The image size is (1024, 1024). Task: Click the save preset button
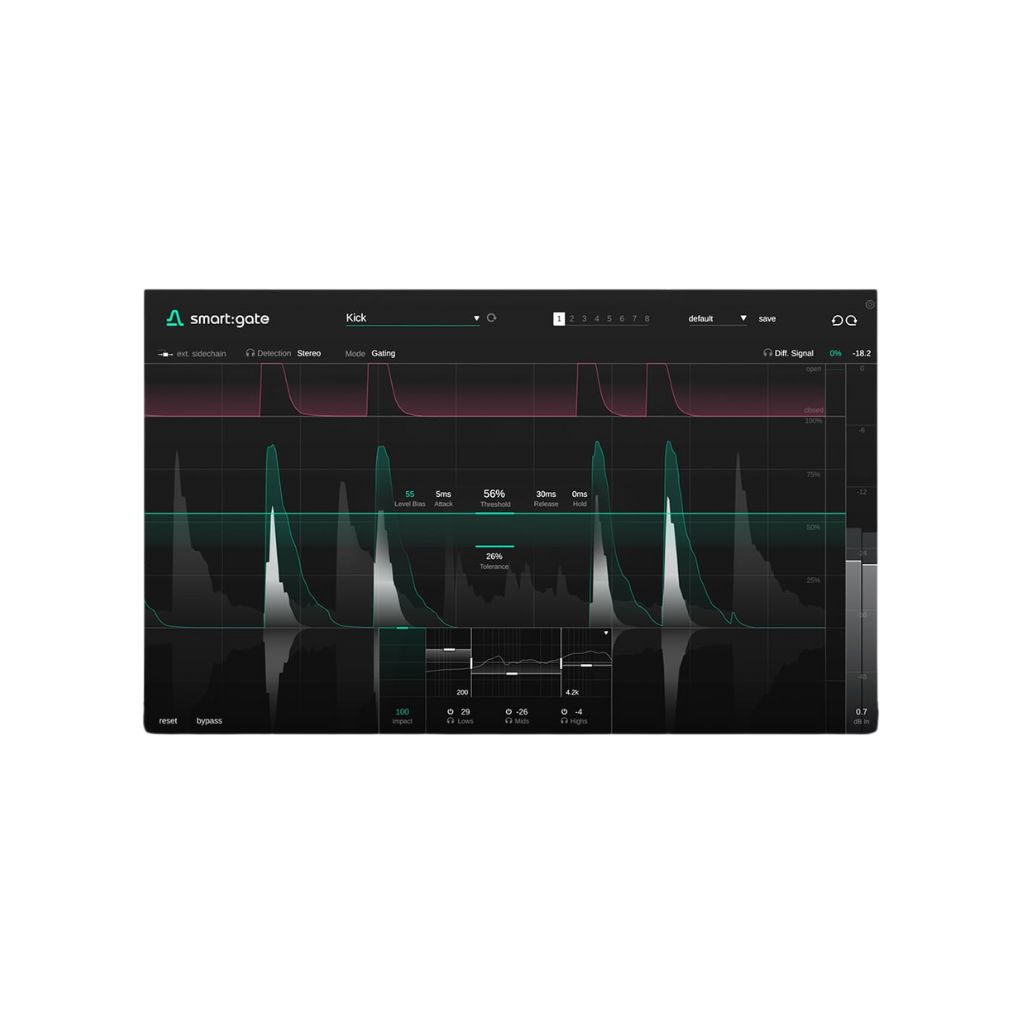tap(767, 319)
